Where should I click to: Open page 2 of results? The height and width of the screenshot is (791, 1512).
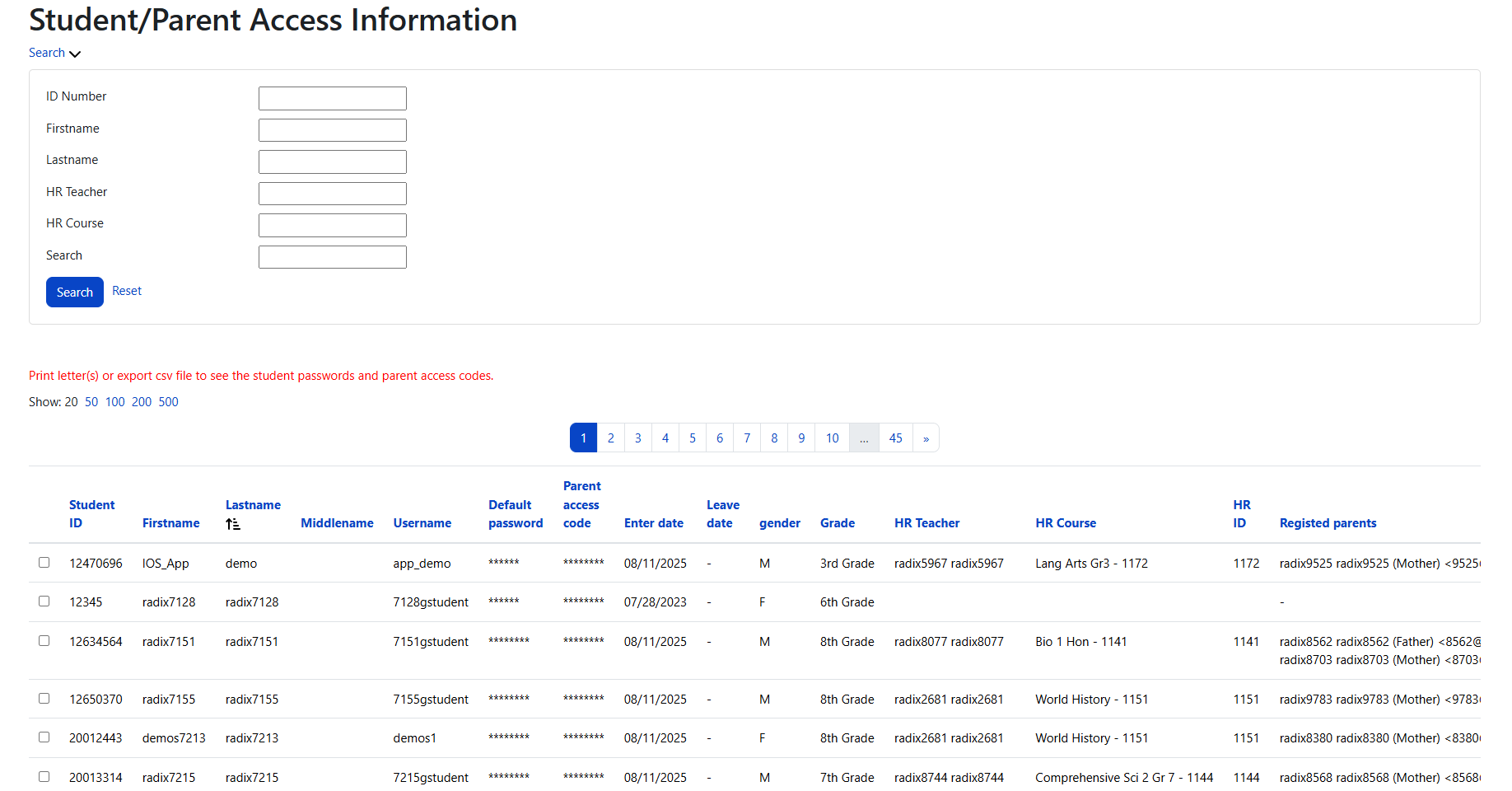(x=610, y=438)
